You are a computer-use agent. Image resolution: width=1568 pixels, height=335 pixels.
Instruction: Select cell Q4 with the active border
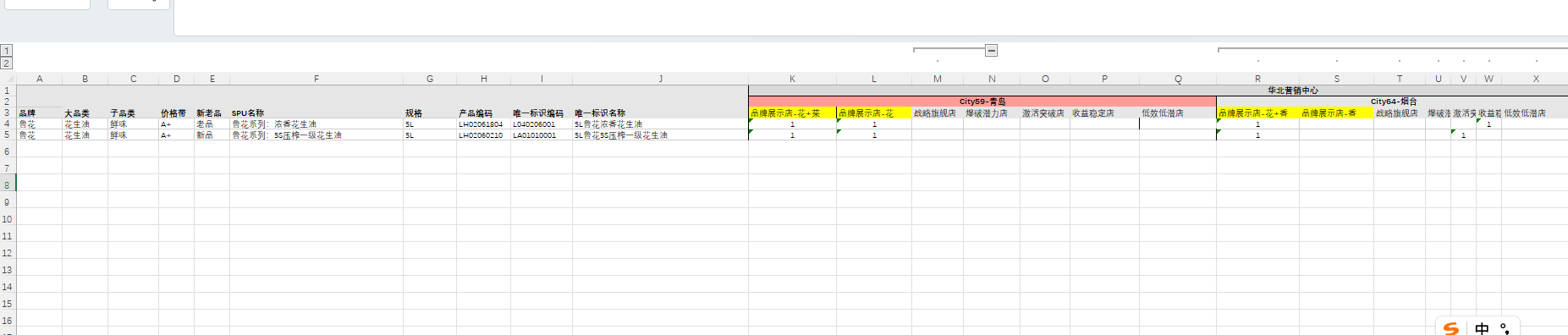1178,124
